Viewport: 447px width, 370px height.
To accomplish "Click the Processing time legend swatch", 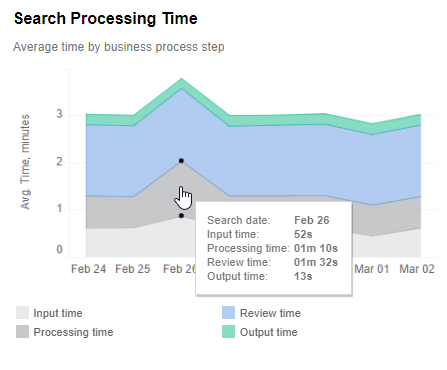I will tap(22, 332).
